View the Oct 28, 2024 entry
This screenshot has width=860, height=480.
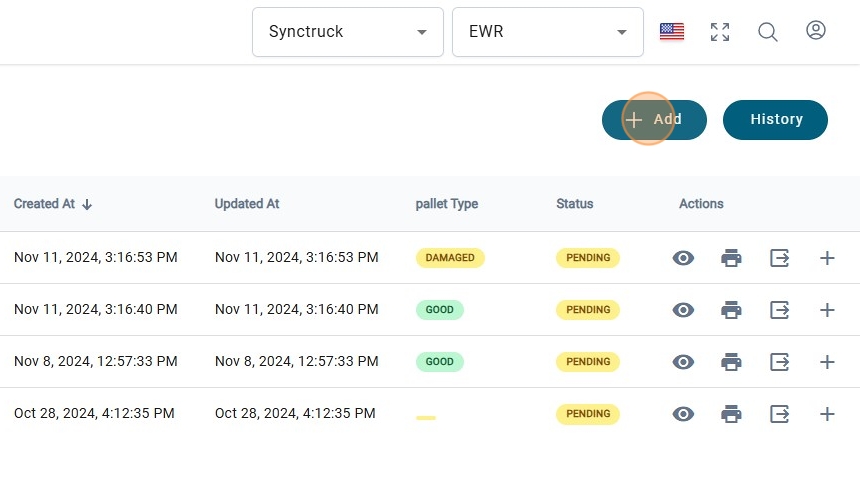[683, 414]
